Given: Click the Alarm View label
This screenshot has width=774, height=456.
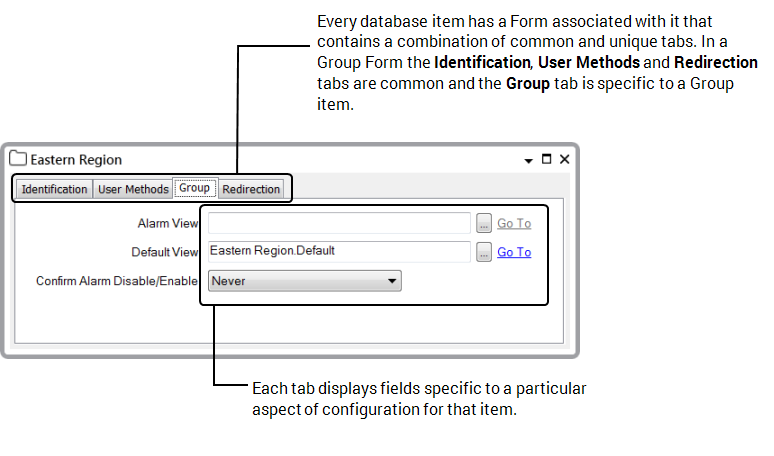Looking at the screenshot, I should pyautogui.click(x=167, y=224).
